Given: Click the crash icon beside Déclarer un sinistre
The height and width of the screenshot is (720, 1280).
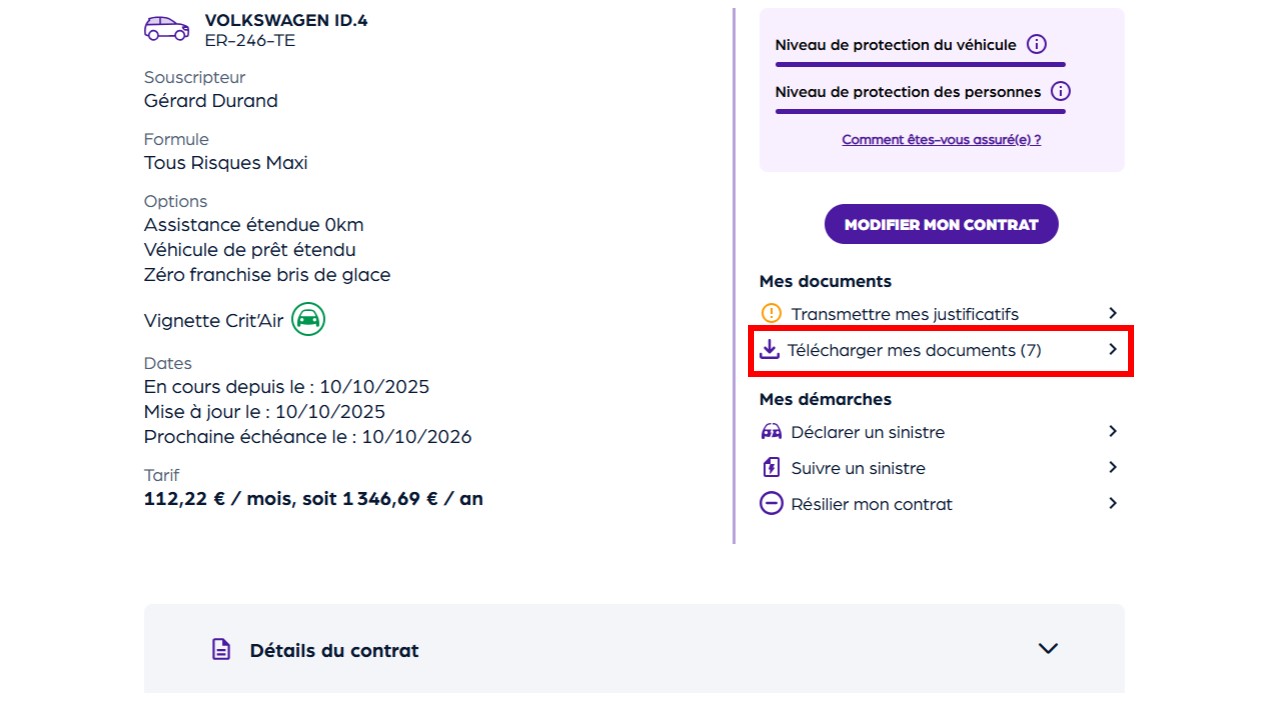Looking at the screenshot, I should coord(771,432).
